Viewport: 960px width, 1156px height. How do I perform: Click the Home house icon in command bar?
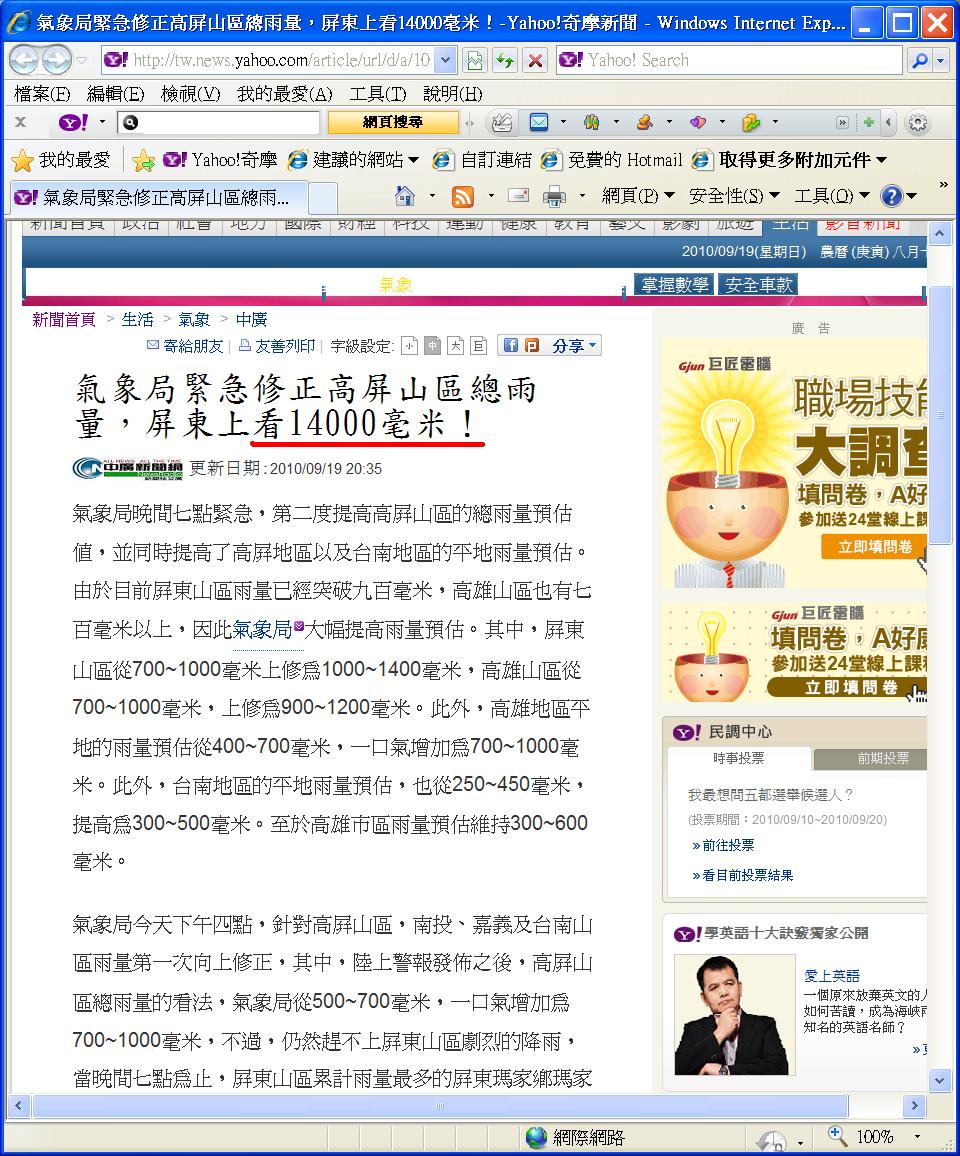(x=405, y=196)
